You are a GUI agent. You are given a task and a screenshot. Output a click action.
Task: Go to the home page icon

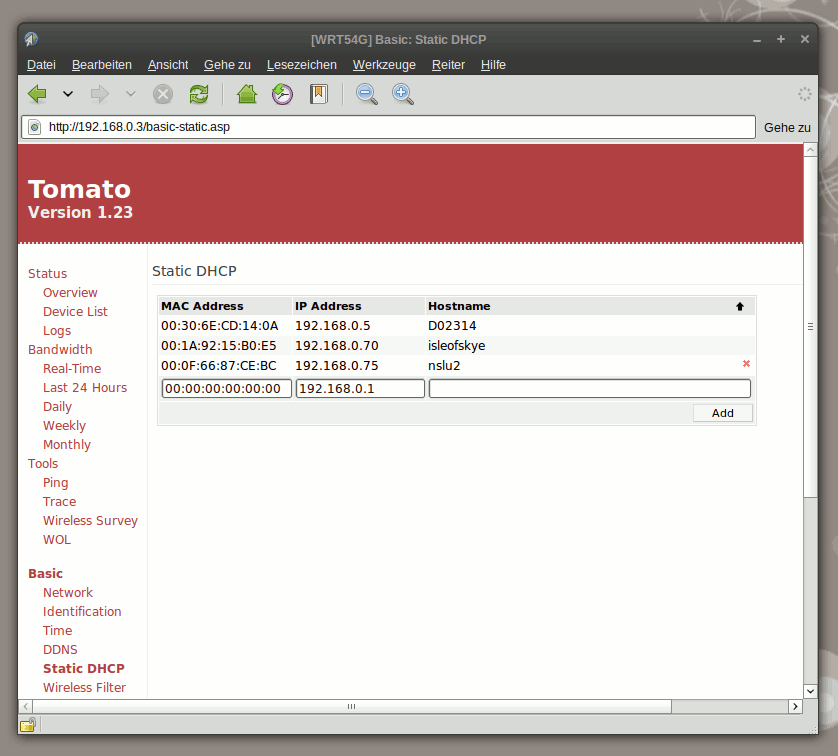click(247, 94)
